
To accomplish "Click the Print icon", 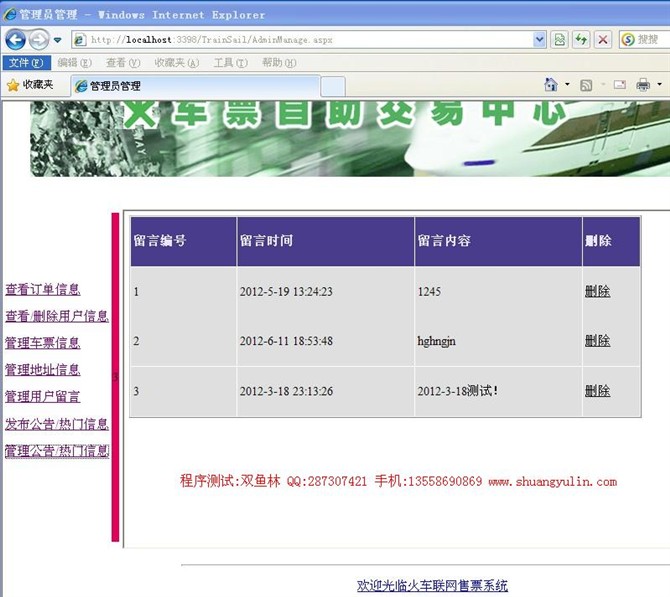I will click(643, 85).
